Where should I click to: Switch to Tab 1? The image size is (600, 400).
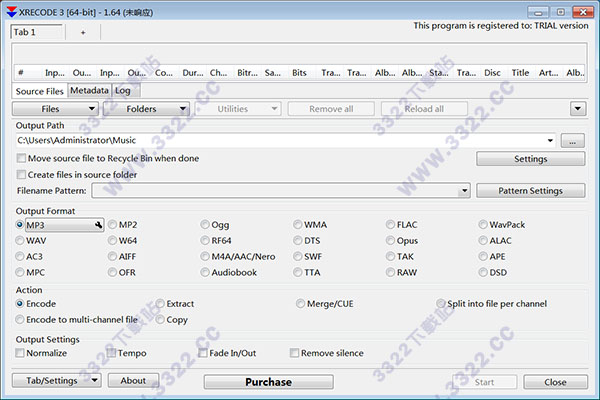[37, 33]
